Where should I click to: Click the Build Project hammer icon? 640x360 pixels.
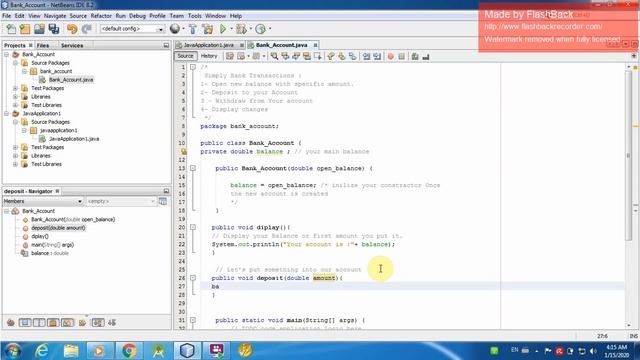pyautogui.click(x=193, y=29)
